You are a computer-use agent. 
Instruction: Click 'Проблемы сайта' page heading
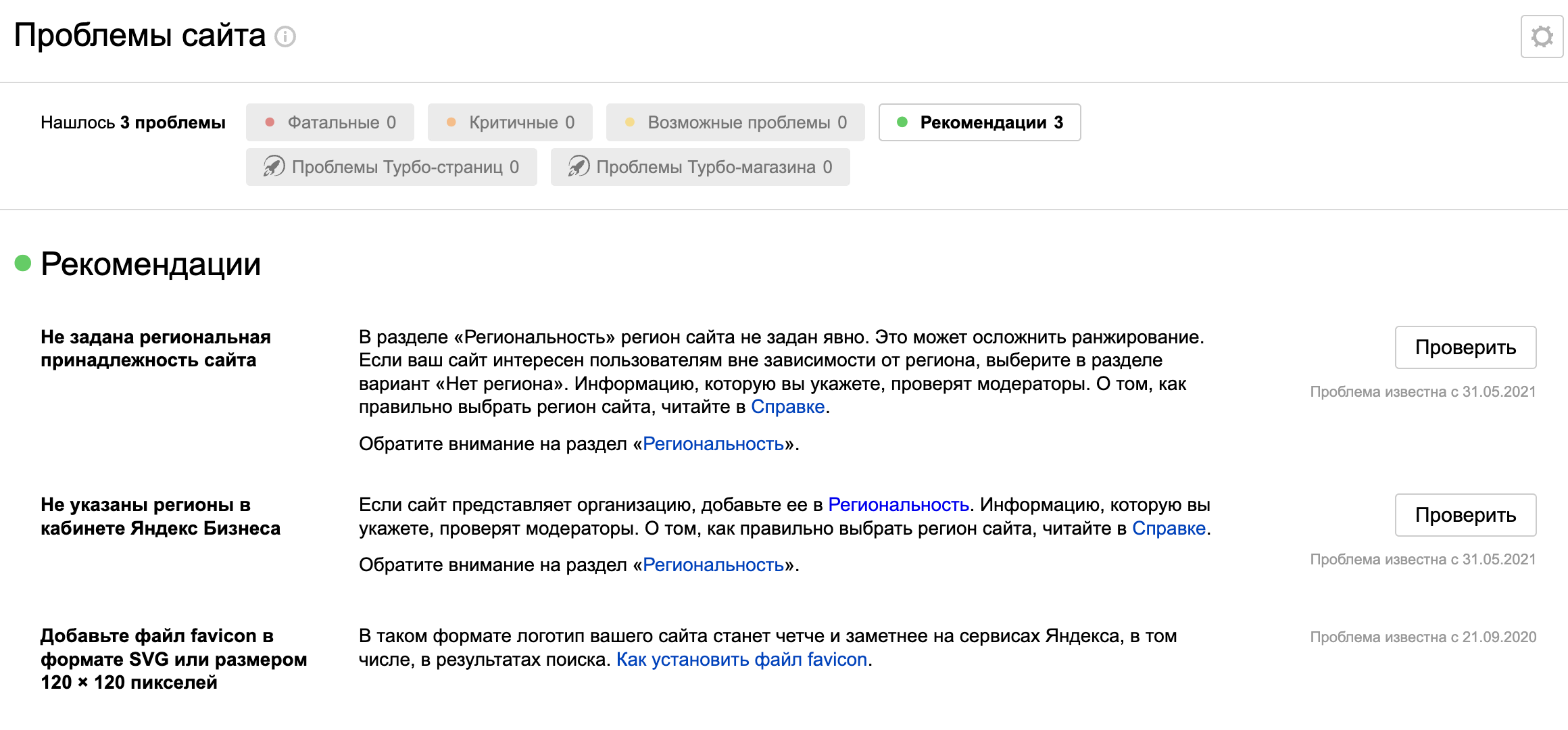(139, 35)
